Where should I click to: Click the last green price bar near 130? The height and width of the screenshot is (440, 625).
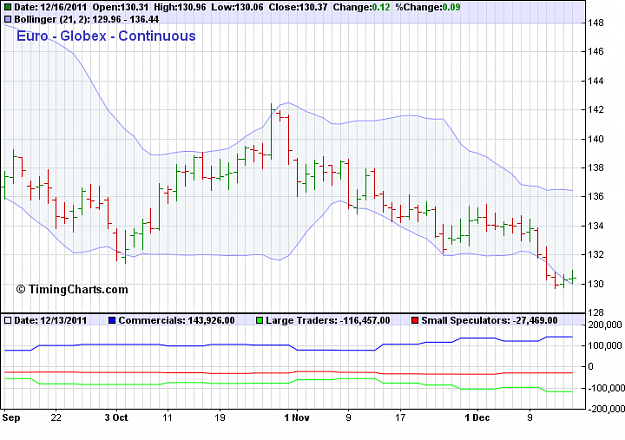click(x=572, y=276)
